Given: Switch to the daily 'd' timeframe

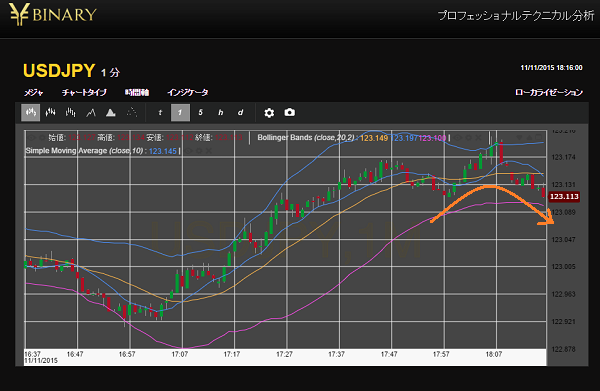Looking at the screenshot, I should 240,112.
